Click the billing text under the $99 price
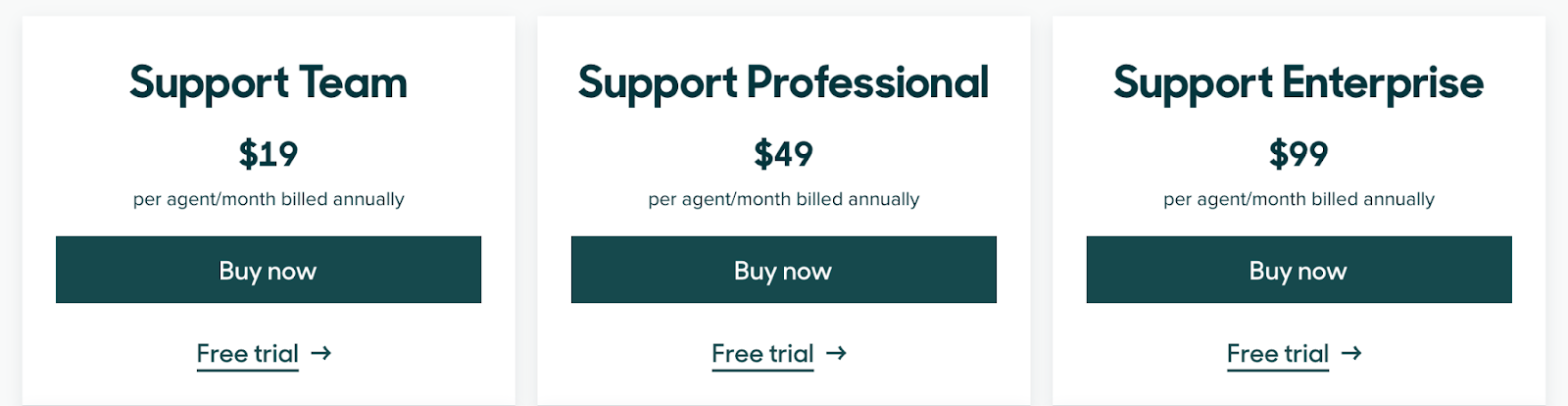Image resolution: width=1568 pixels, height=406 pixels. tap(1298, 199)
